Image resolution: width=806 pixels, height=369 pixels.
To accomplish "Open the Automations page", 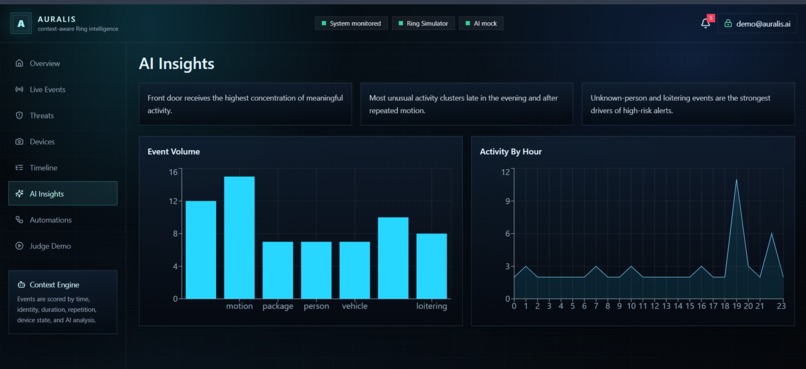I will click(x=63, y=220).
